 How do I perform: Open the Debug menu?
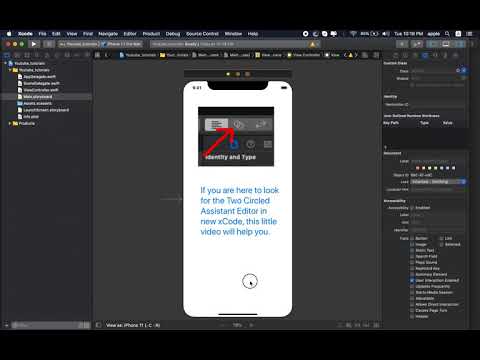click(173, 34)
